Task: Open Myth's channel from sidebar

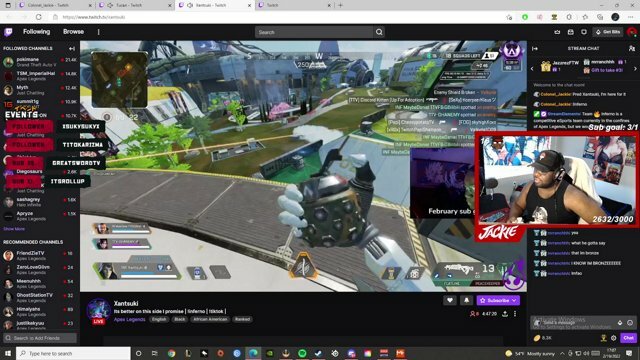Action: [x=40, y=90]
